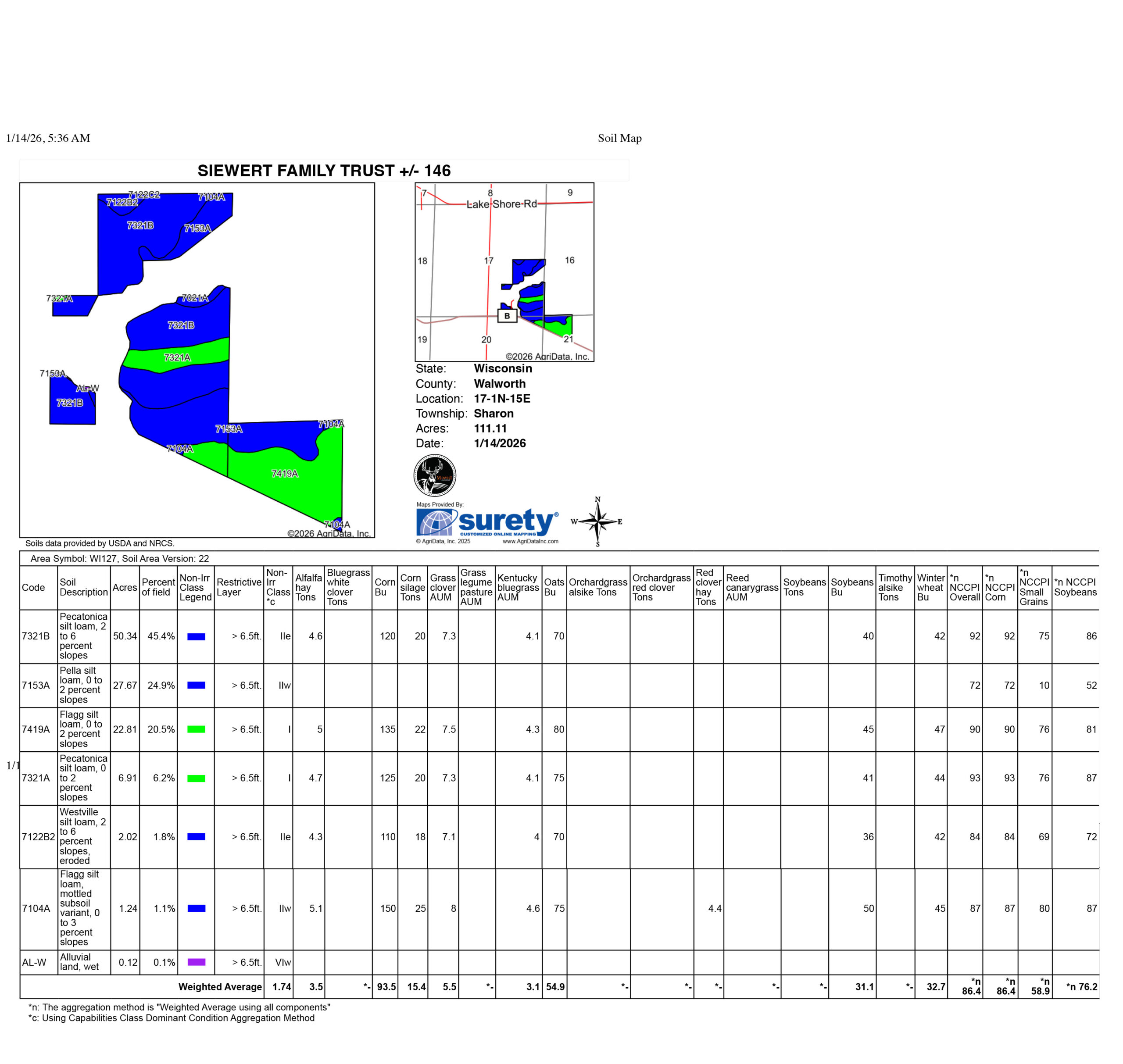Click the Soil Description column header
1123x1064 pixels.
83,587
